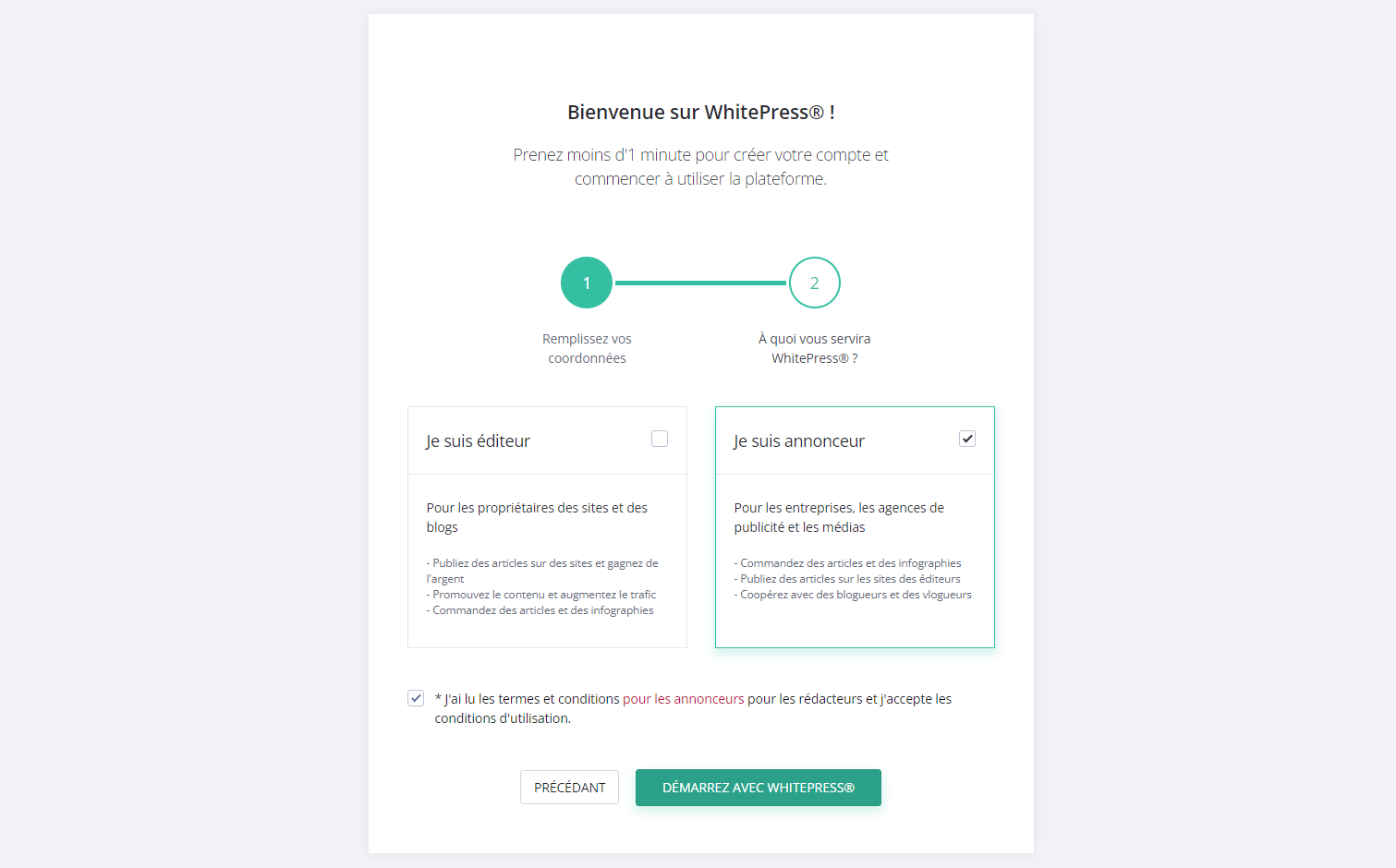Click advertiser card description about agencies

[x=839, y=517]
